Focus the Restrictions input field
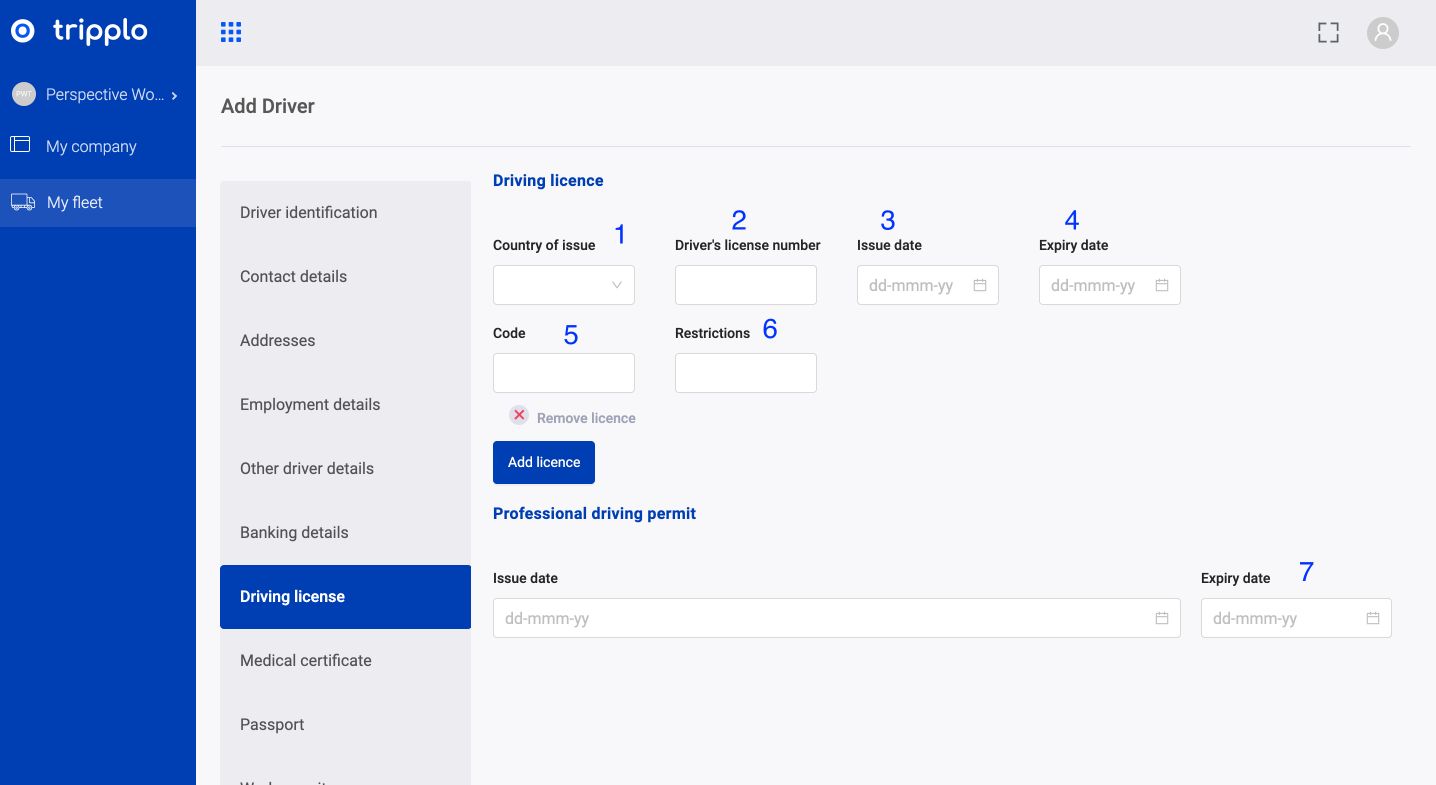Viewport: 1436px width, 785px height. (x=746, y=373)
